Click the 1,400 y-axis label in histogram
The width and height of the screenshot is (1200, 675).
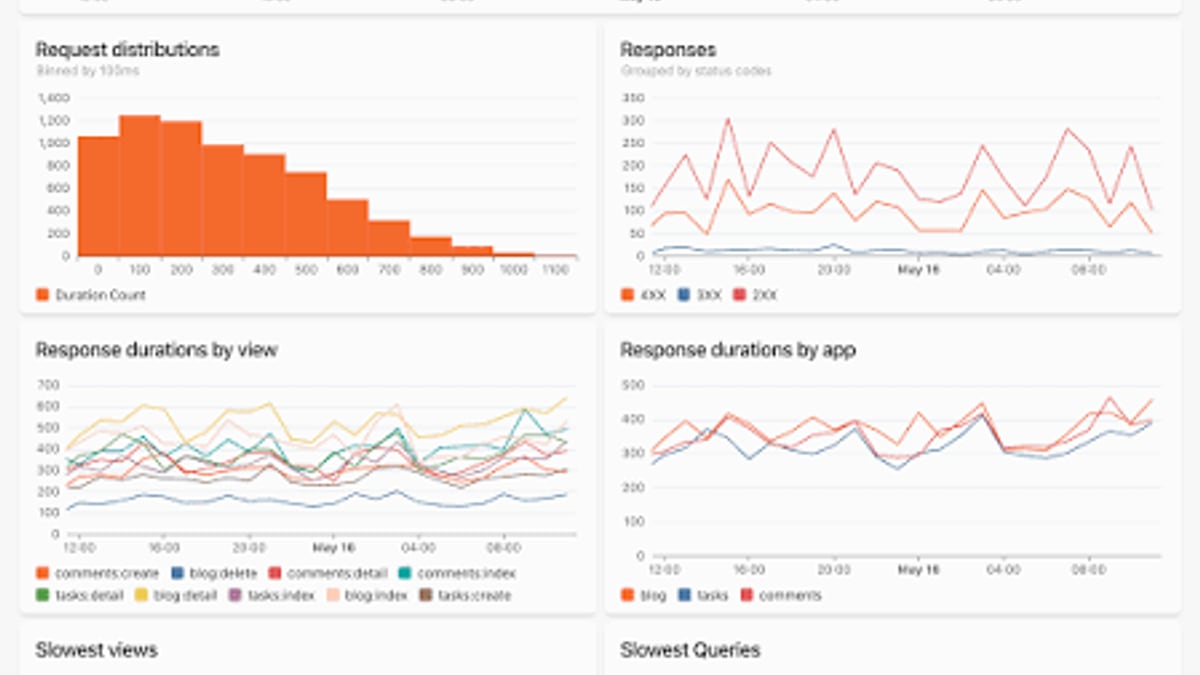point(54,98)
